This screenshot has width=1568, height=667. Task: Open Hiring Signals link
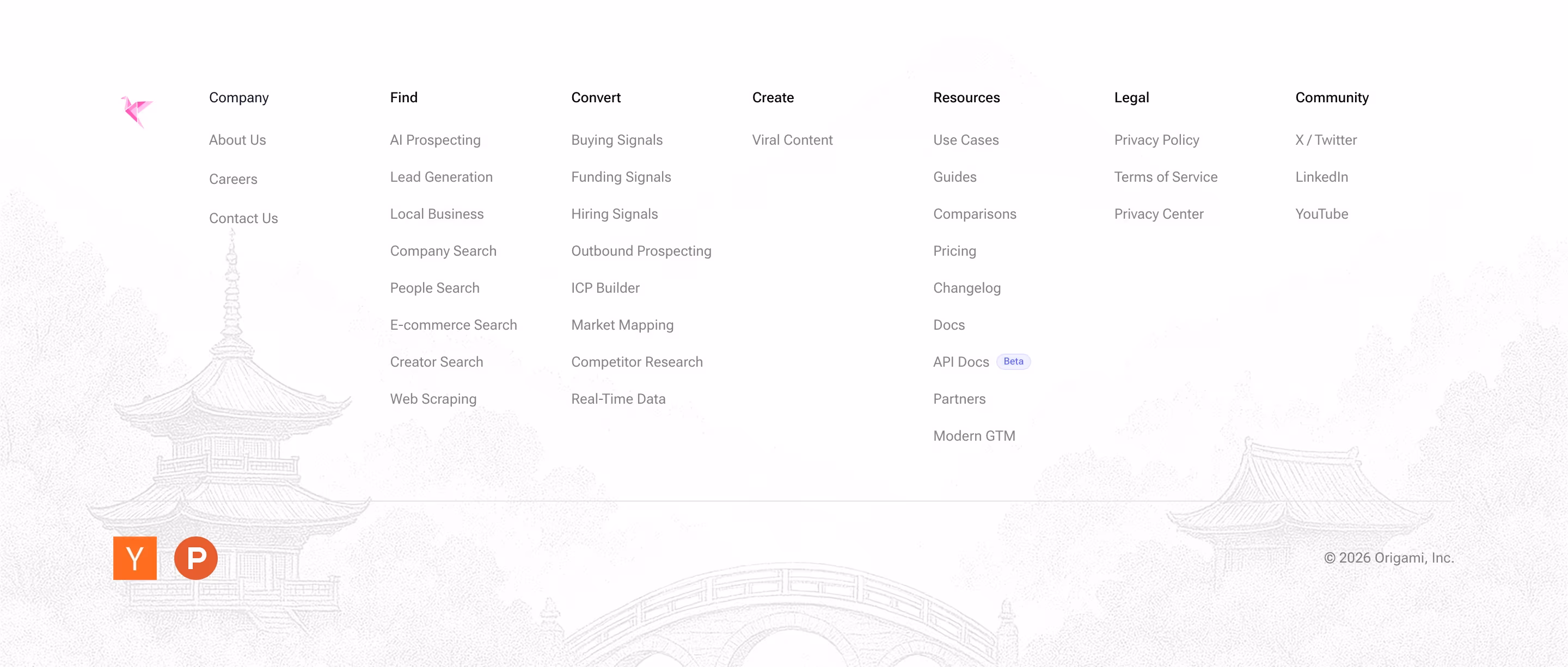(x=614, y=214)
